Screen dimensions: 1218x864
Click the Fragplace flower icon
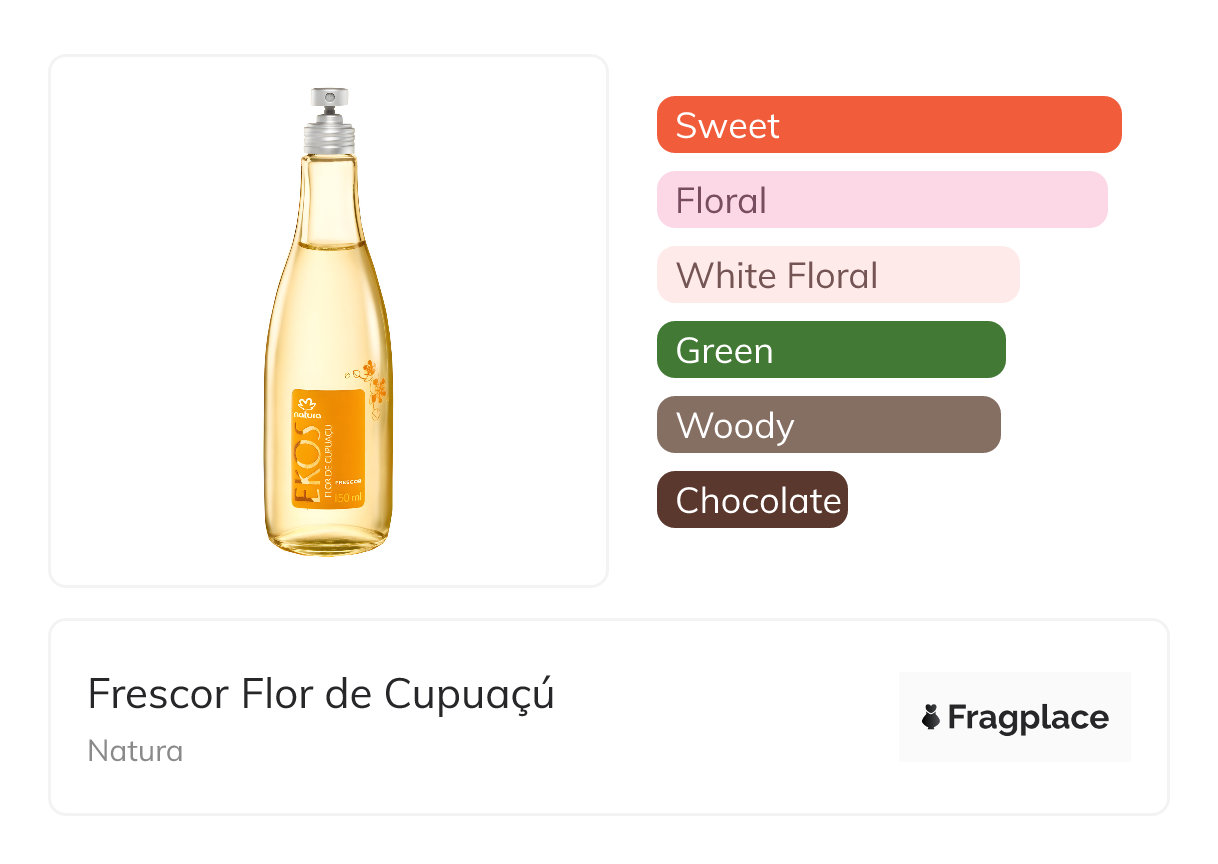coord(931,717)
